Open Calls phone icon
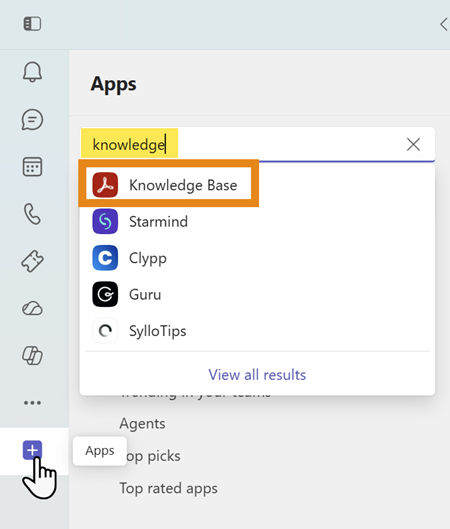450x529 pixels. click(32, 214)
